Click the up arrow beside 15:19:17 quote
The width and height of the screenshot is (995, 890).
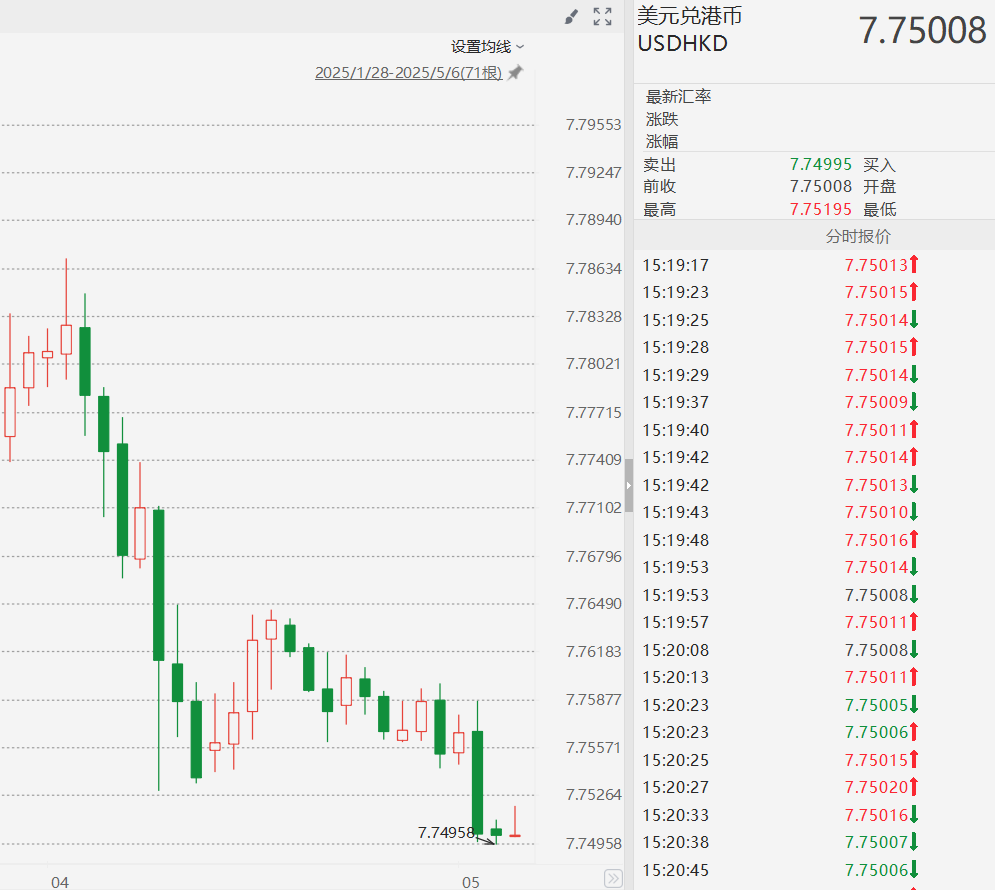pos(914,265)
